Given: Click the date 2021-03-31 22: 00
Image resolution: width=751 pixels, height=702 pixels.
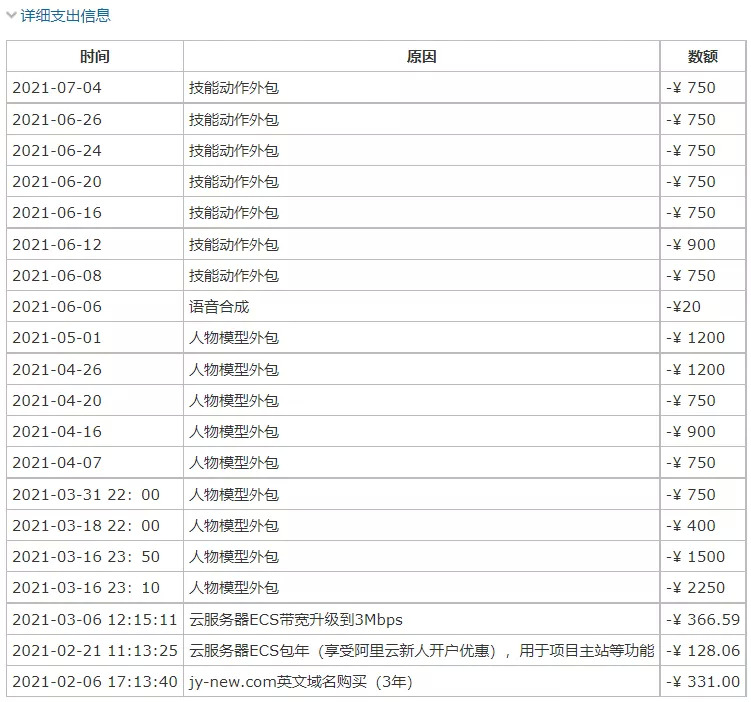Looking at the screenshot, I should point(86,495).
